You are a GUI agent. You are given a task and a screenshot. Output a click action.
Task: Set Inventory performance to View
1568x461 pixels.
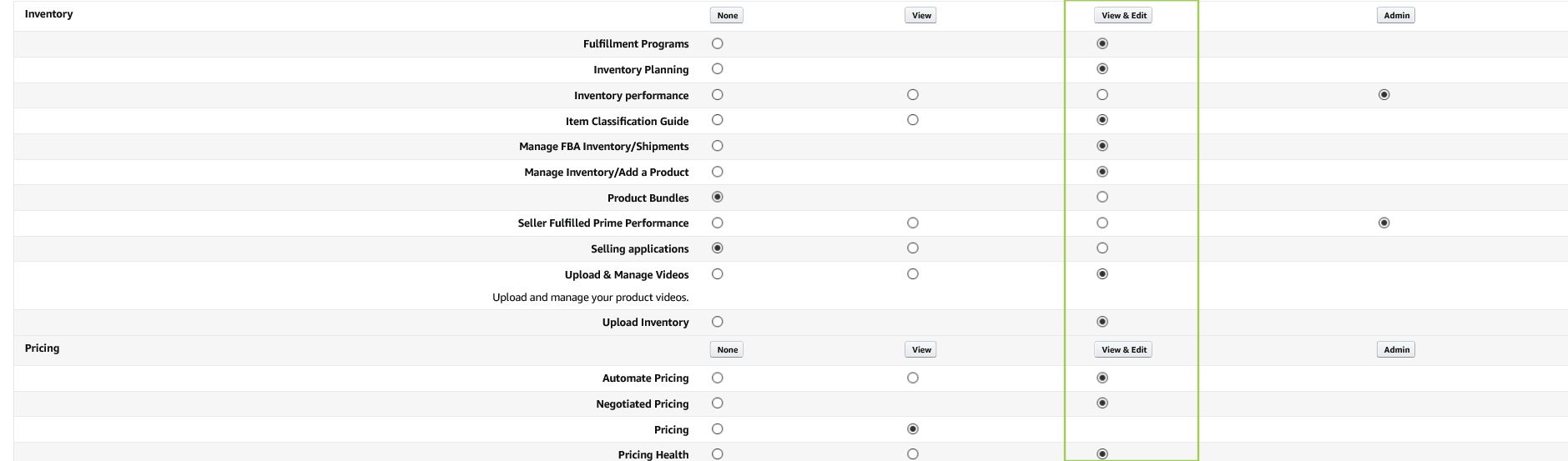click(x=913, y=95)
